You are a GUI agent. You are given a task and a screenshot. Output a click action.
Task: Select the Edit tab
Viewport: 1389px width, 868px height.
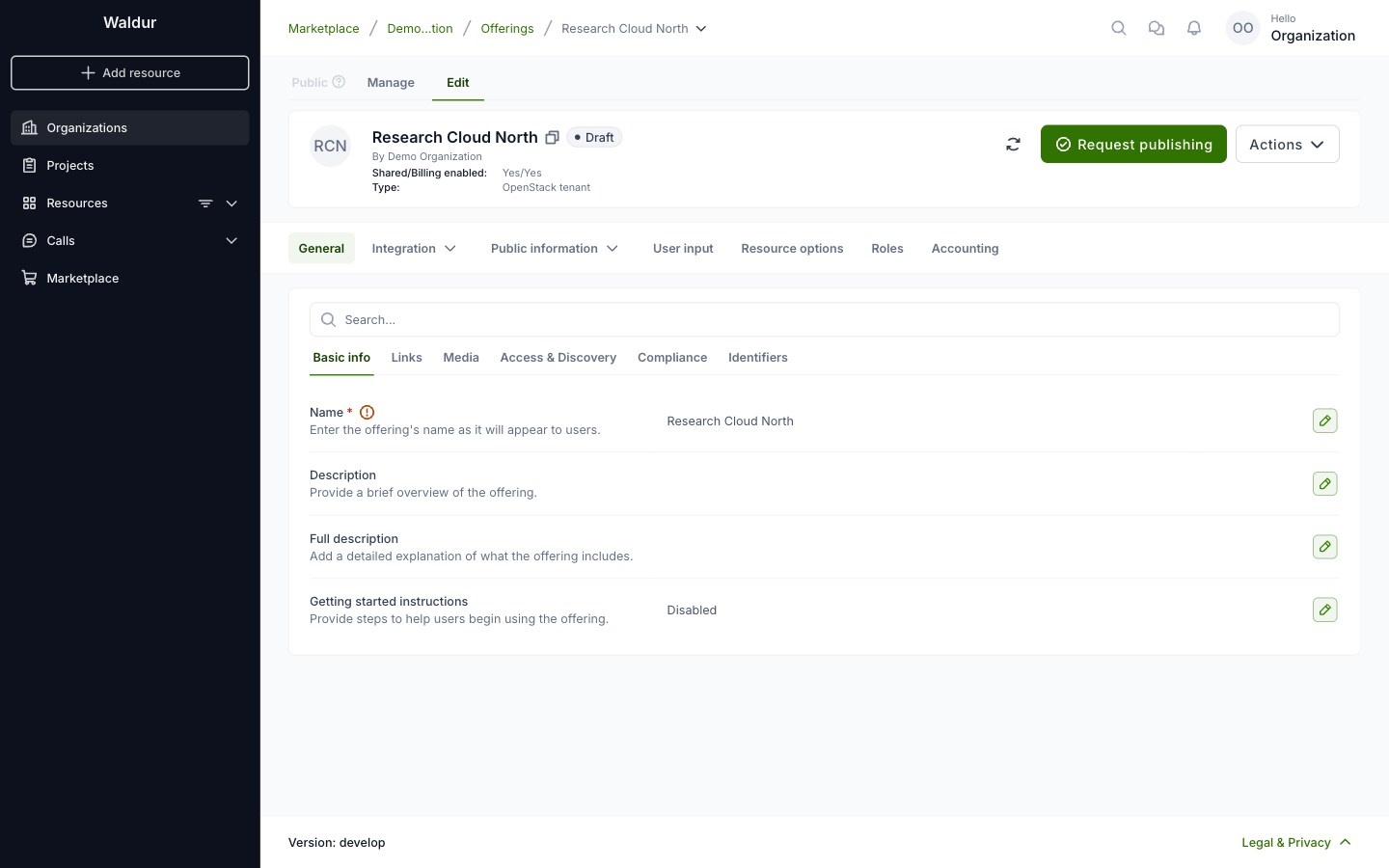tap(458, 83)
